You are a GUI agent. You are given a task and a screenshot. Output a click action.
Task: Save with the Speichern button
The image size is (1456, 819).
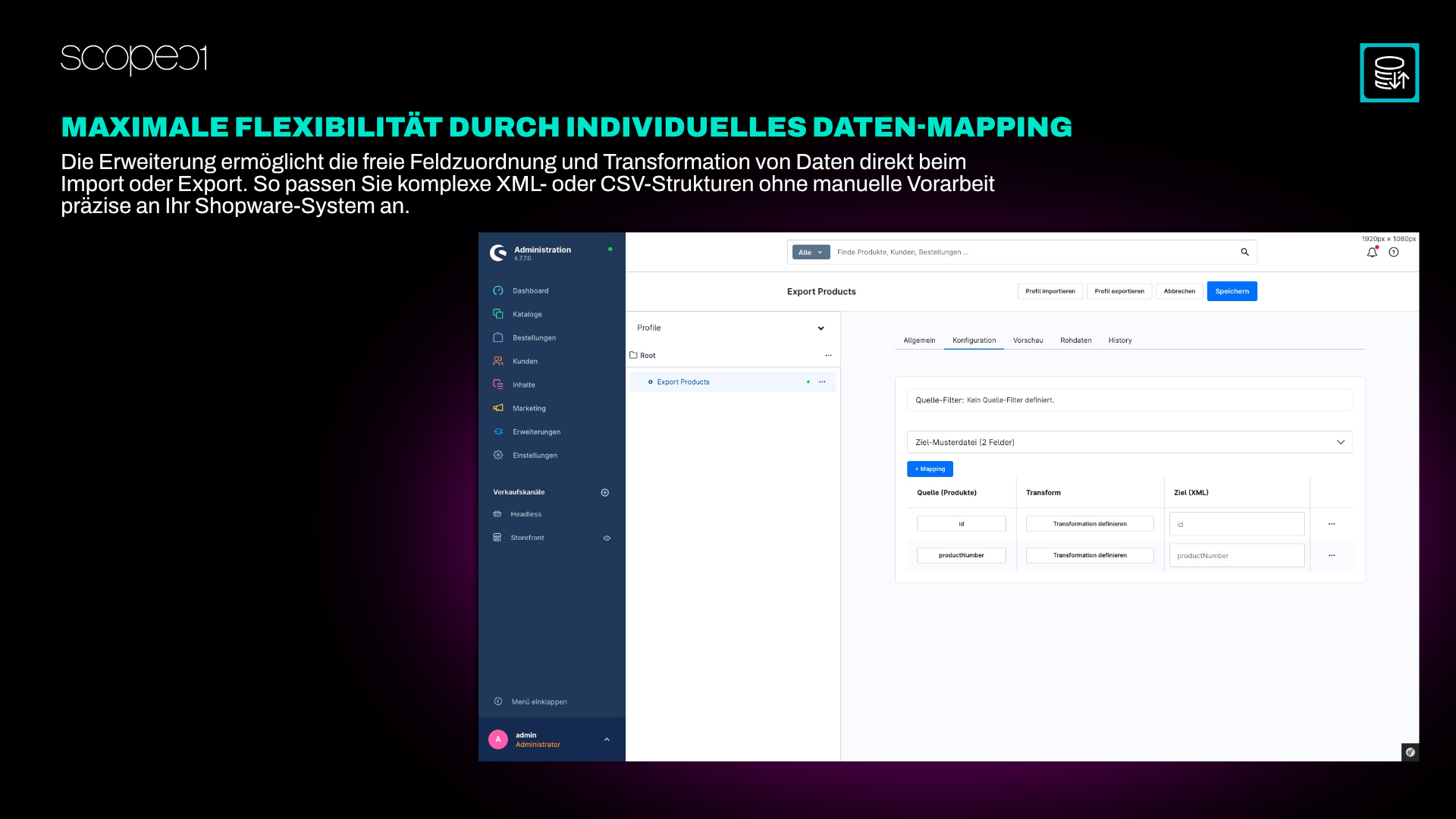(x=1232, y=291)
